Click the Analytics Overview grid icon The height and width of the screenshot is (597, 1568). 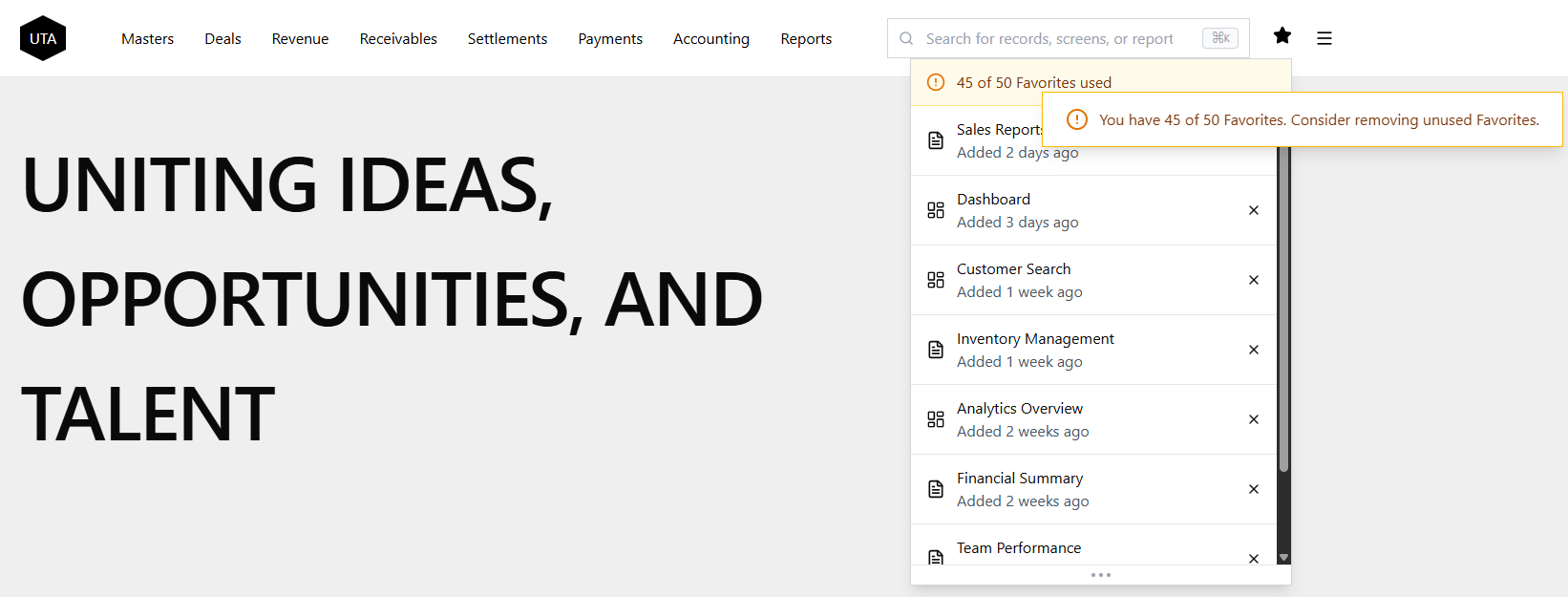tap(936, 419)
